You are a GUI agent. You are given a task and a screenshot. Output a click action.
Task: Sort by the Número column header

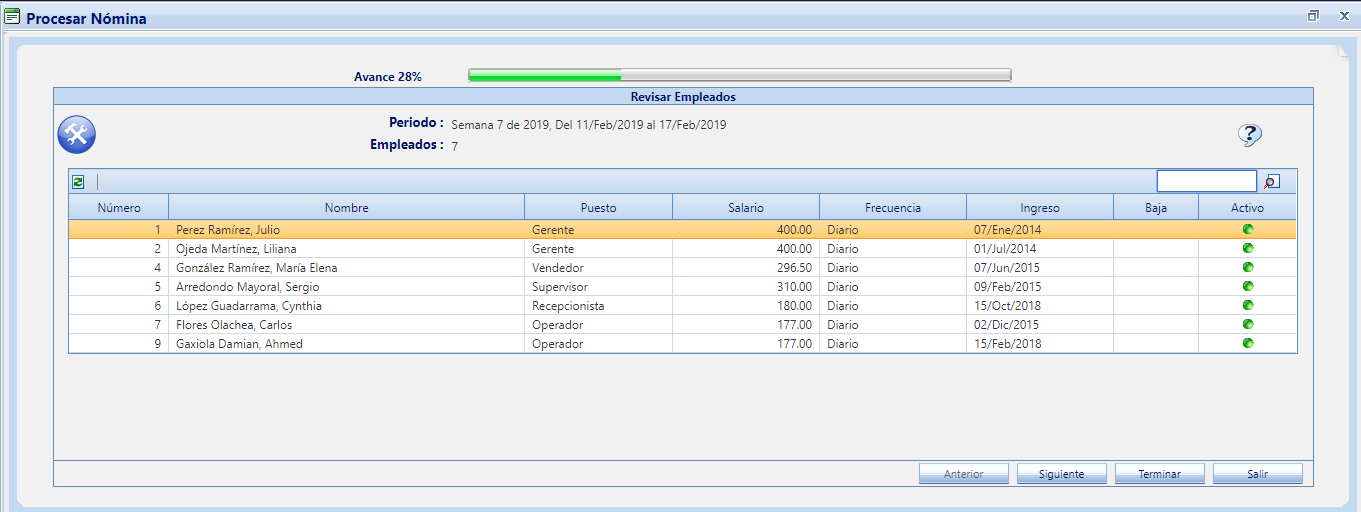pos(119,208)
